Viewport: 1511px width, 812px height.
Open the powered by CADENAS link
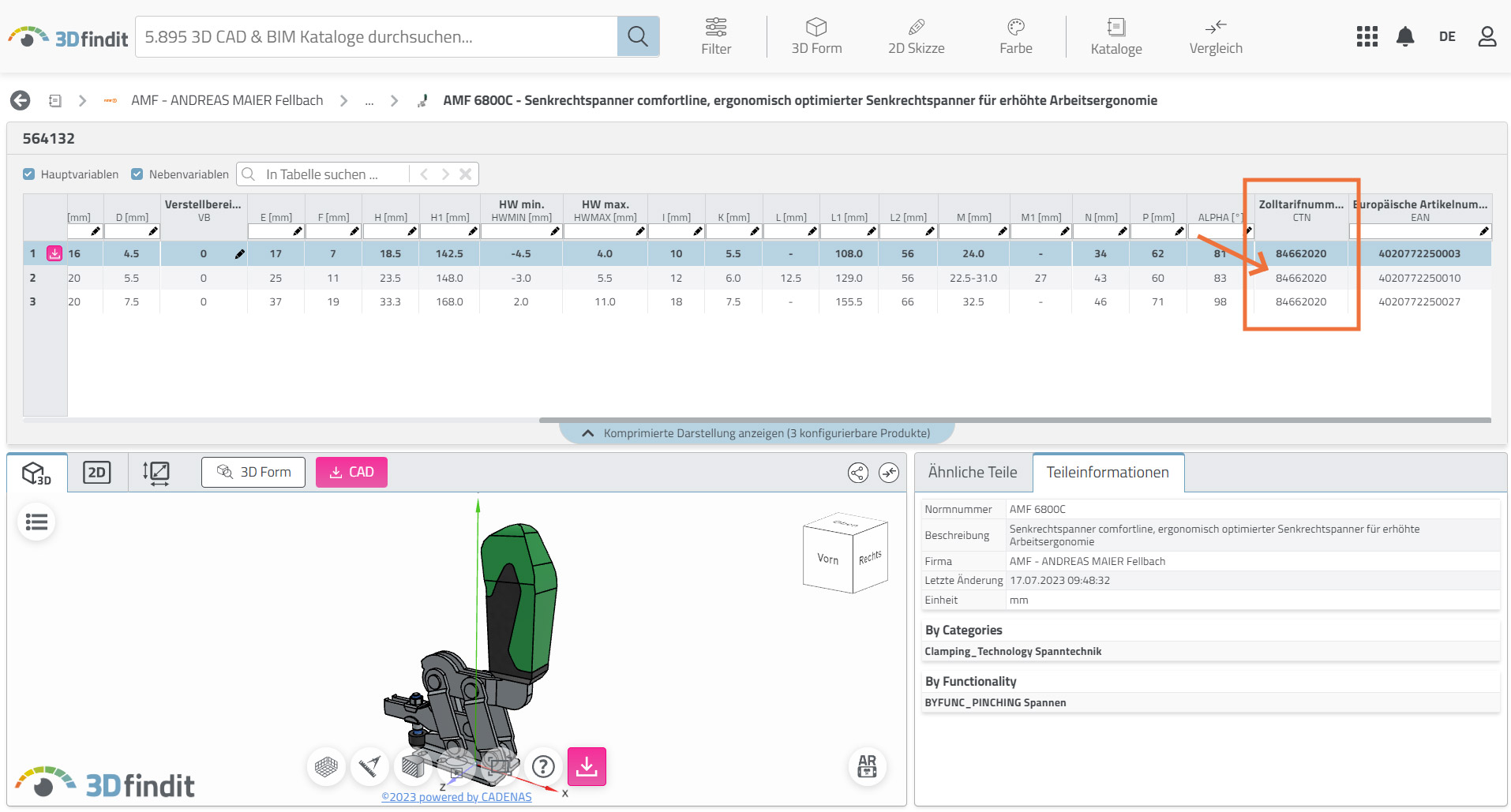[x=456, y=797]
